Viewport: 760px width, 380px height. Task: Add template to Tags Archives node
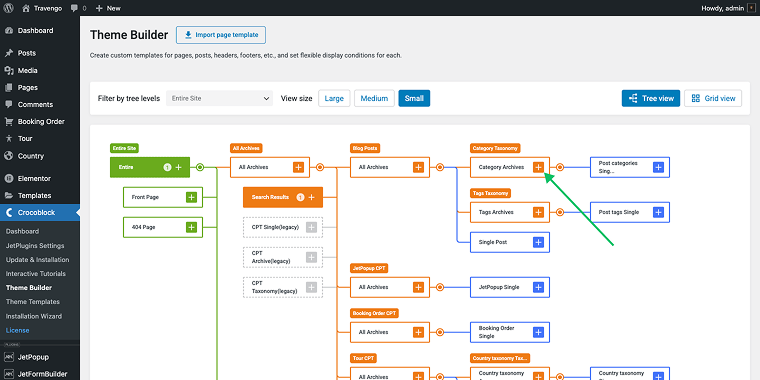[x=538, y=212]
